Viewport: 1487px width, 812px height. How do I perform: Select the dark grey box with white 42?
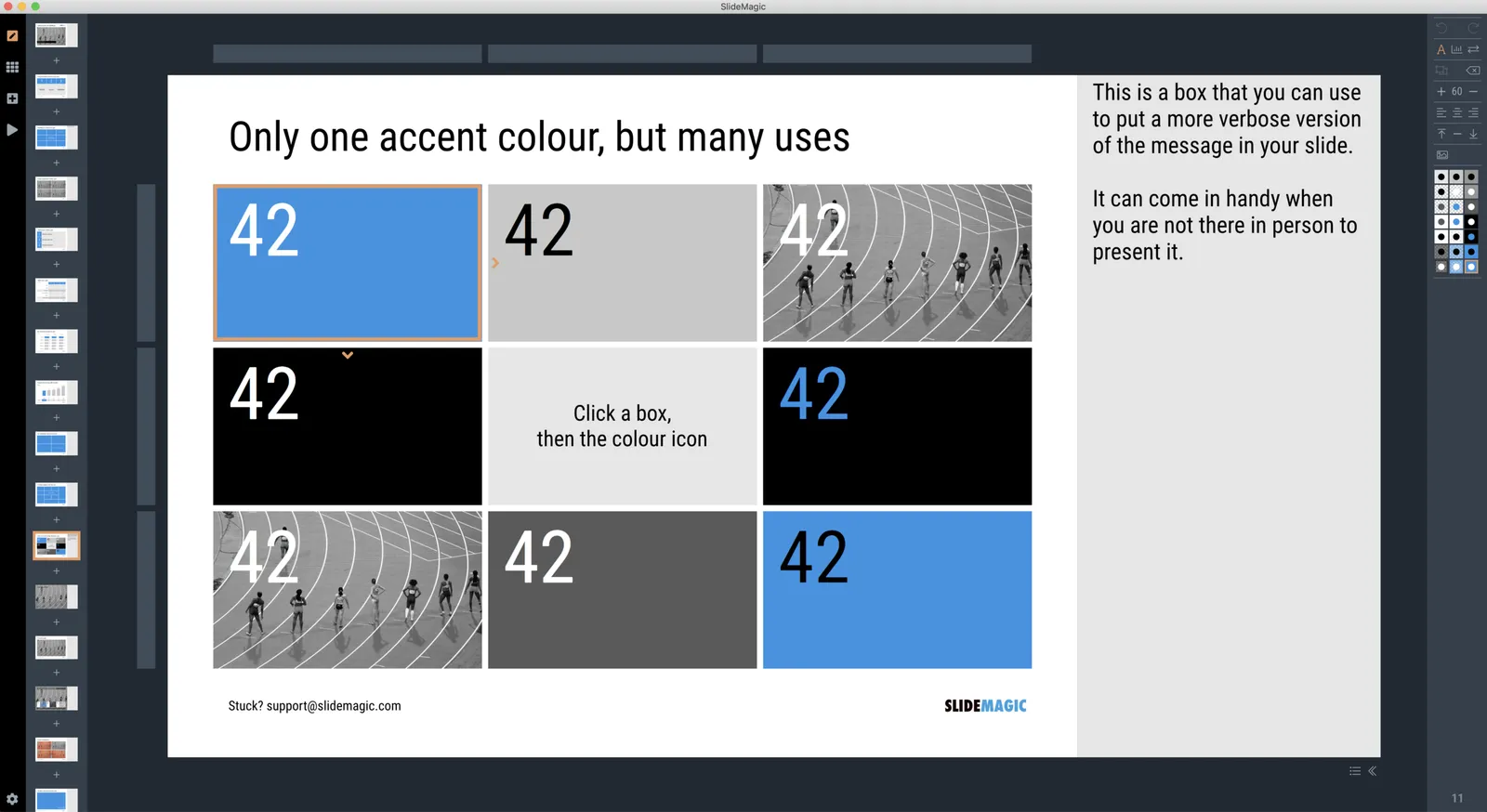pos(623,590)
